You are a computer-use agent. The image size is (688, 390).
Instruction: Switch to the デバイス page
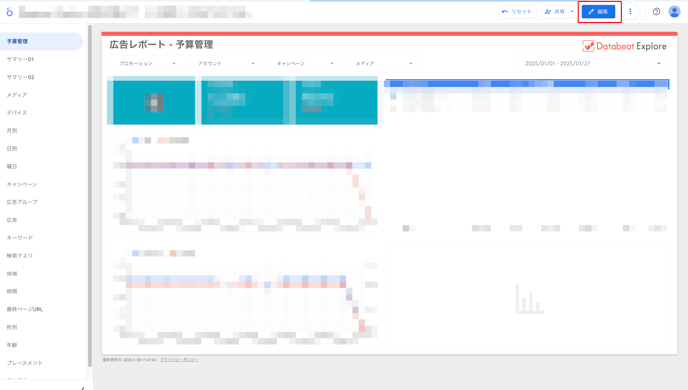17,113
